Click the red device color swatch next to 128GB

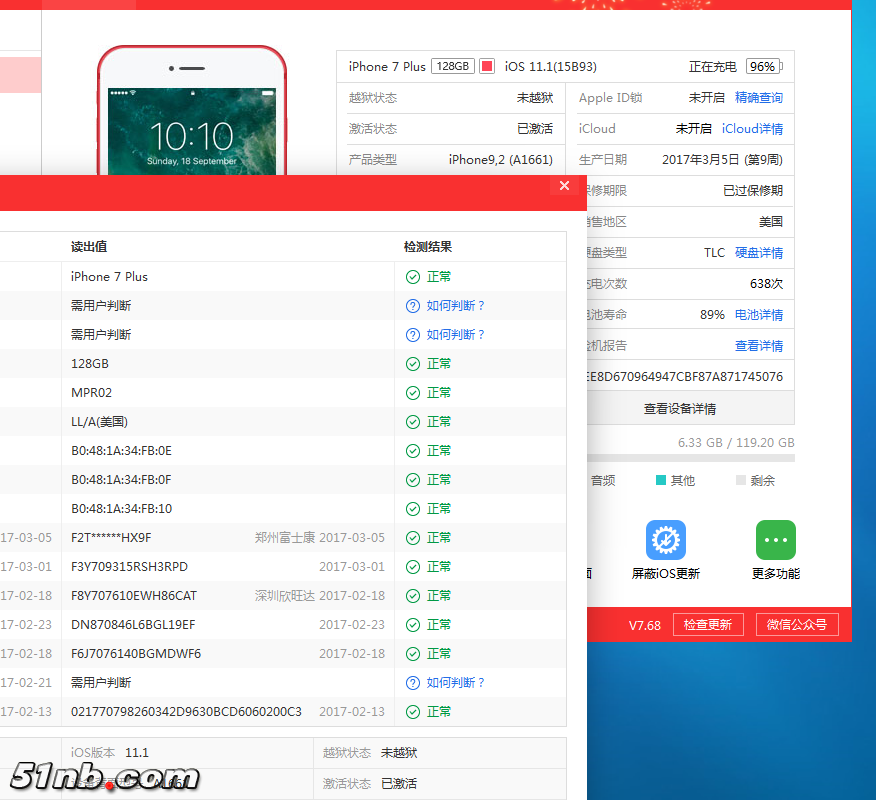[487, 67]
